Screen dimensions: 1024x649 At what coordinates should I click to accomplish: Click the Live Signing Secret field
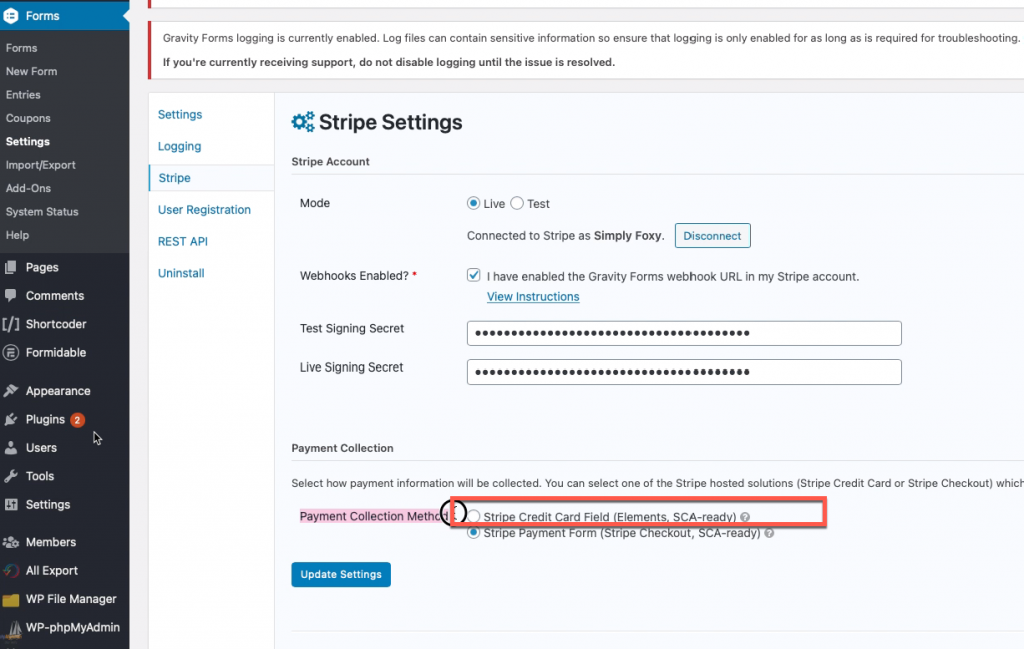pyautogui.click(x=684, y=372)
